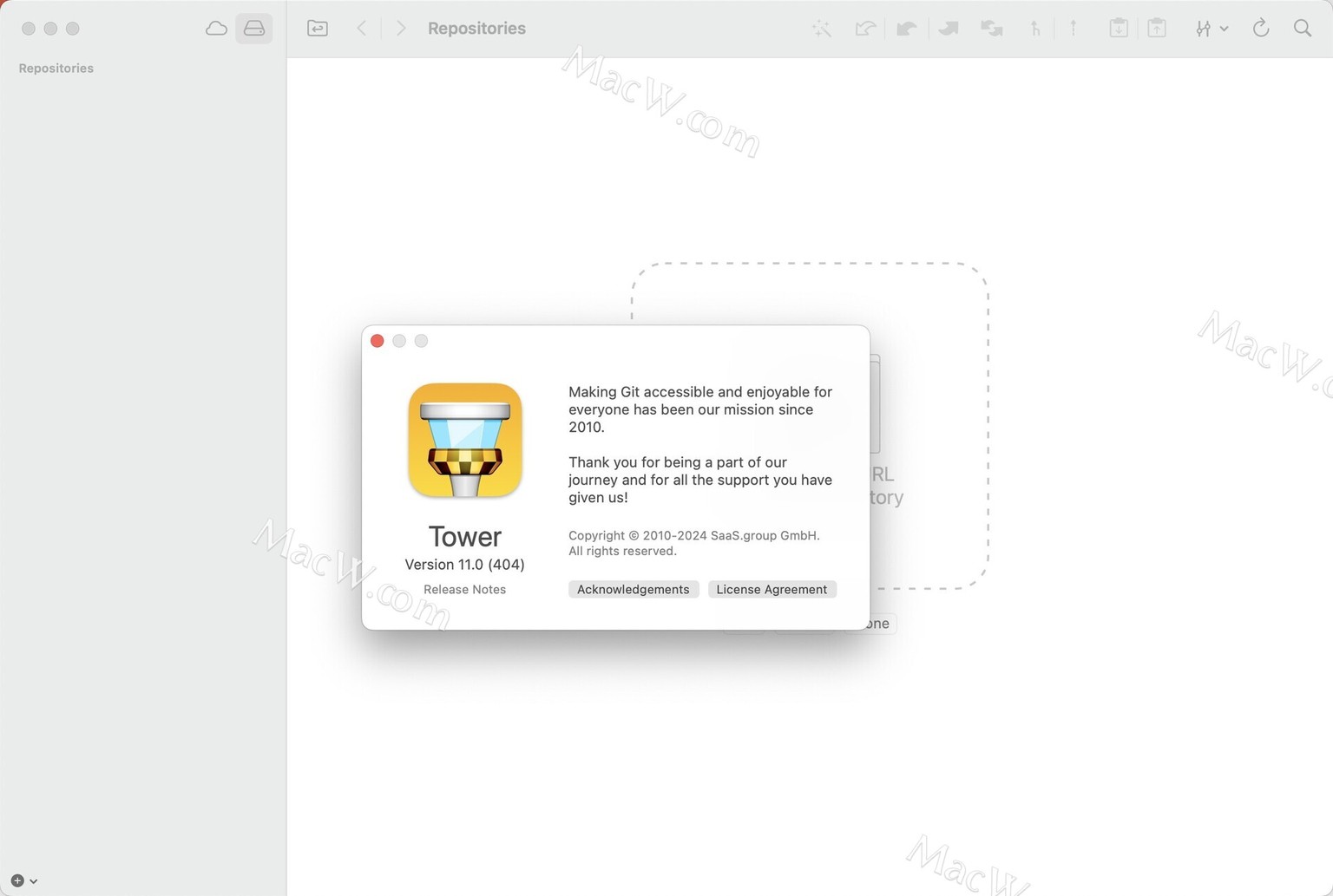This screenshot has width=1333, height=896.
Task: Open the License Agreement
Action: click(x=772, y=590)
